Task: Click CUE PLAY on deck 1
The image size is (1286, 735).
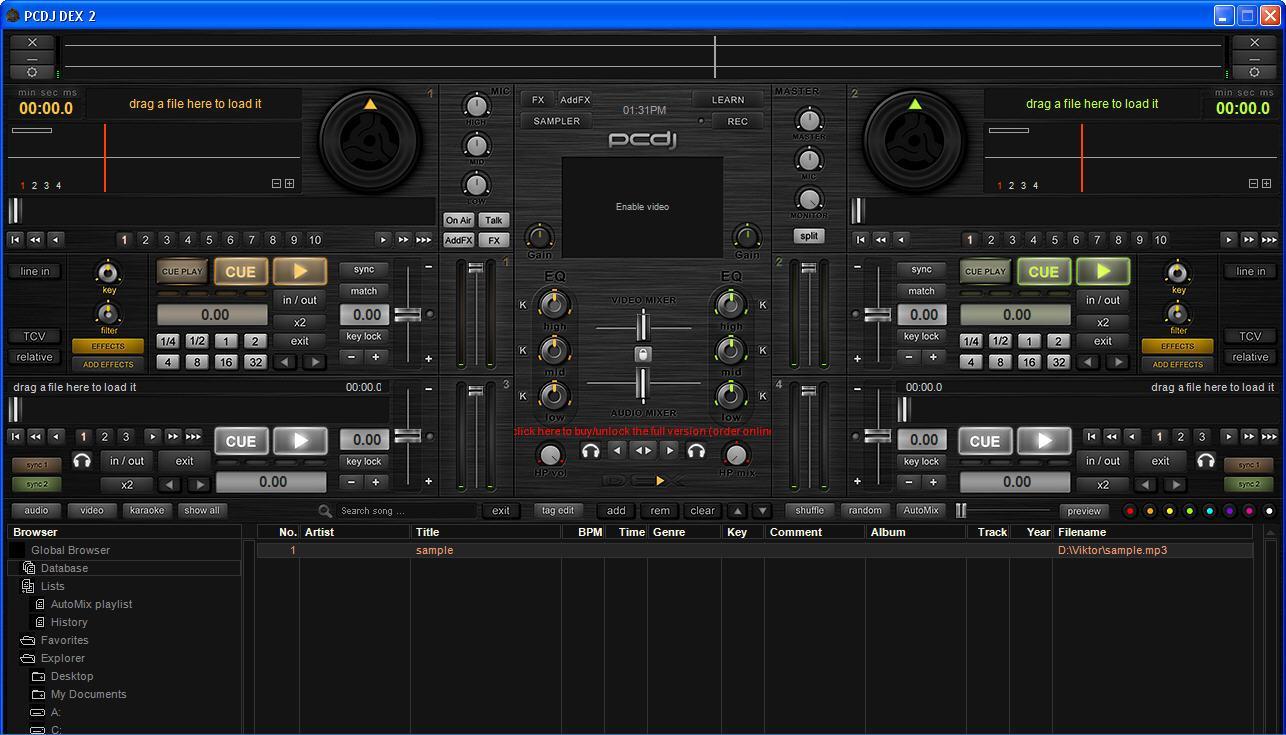Action: (182, 271)
